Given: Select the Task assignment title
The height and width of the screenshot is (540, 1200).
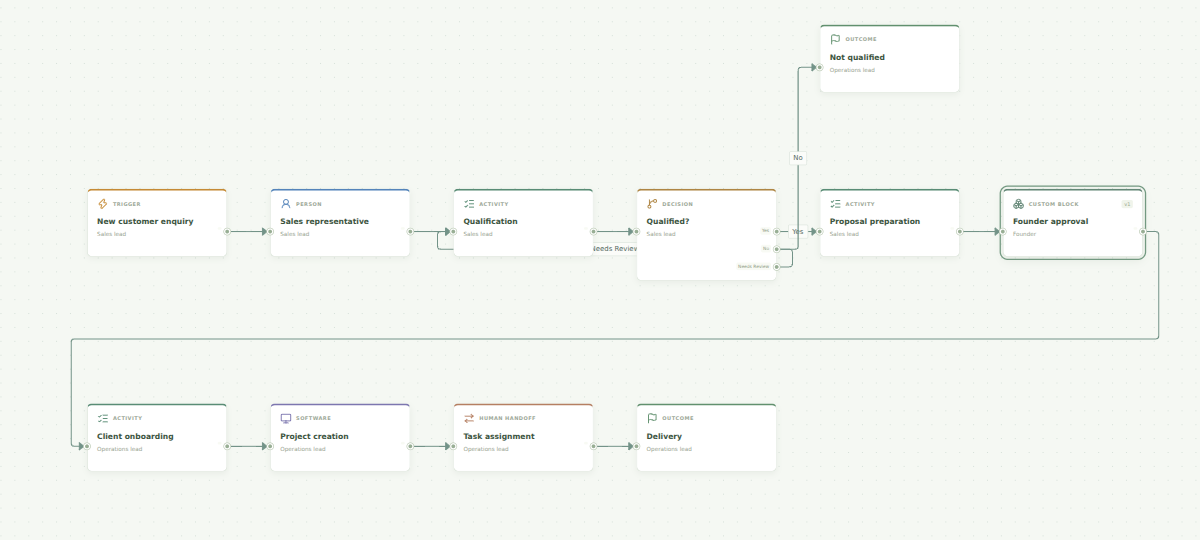Looking at the screenshot, I should coord(499,436).
